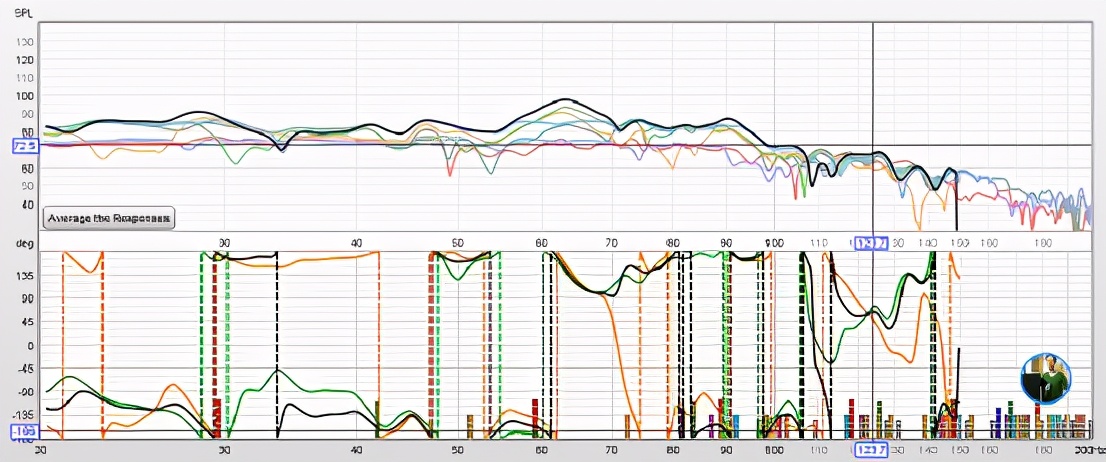This screenshot has height=462, width=1106.
Task: Click the blue frequency cursor readout on the bottom axis
Action: click(870, 450)
